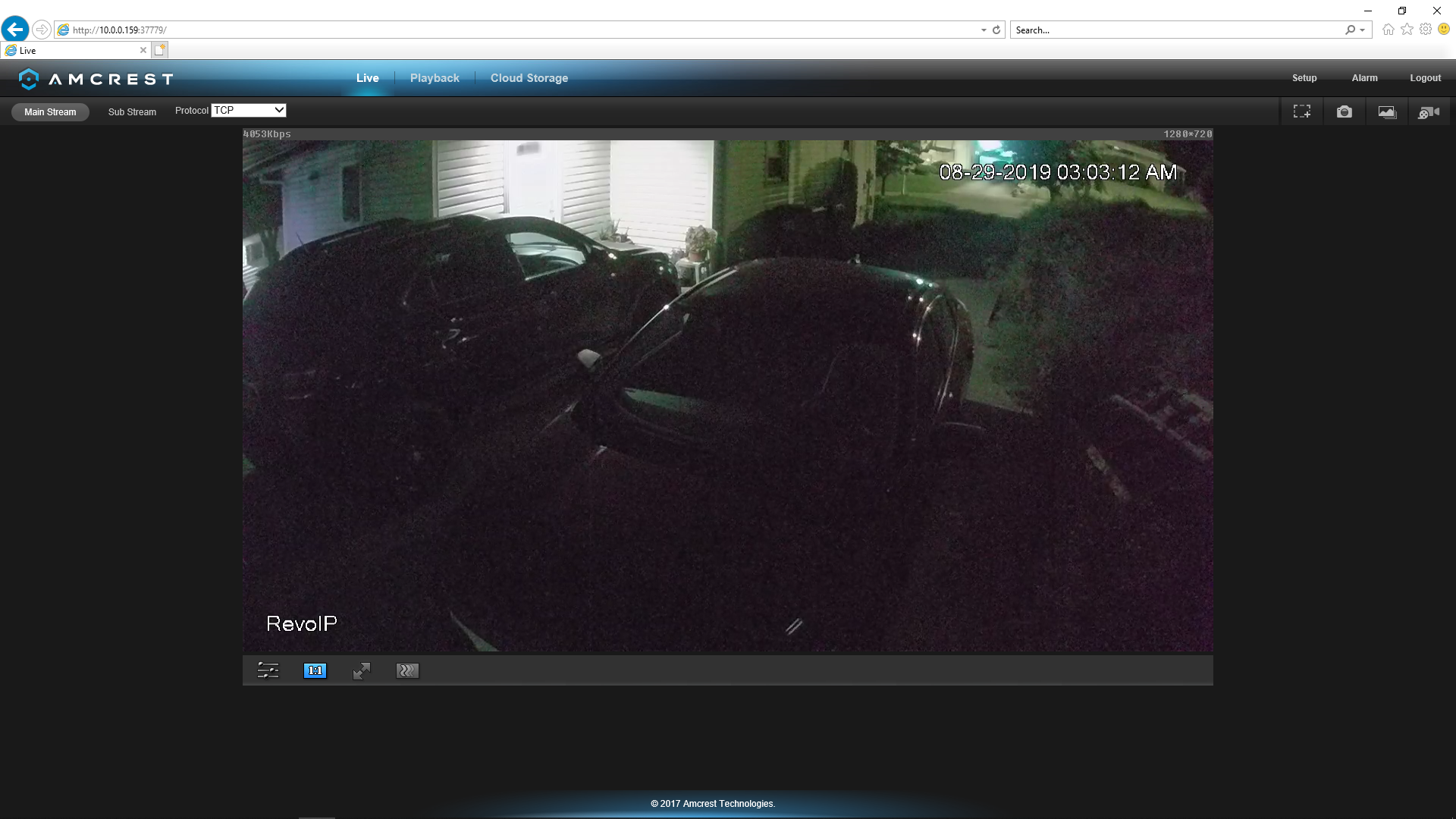Expand address bar history dropdown
Viewport: 1456px width, 819px height.
click(984, 30)
